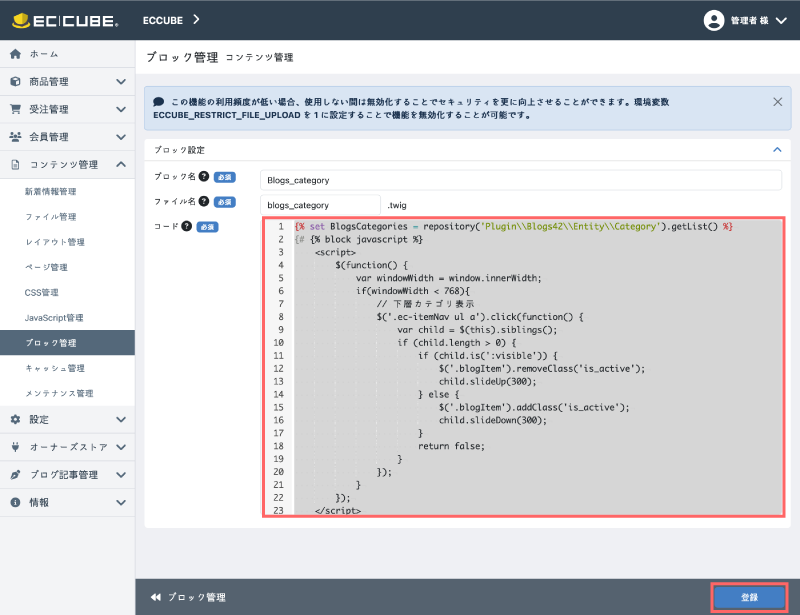Open ページ管理 in the sidebar
800x615 pixels.
click(46, 267)
